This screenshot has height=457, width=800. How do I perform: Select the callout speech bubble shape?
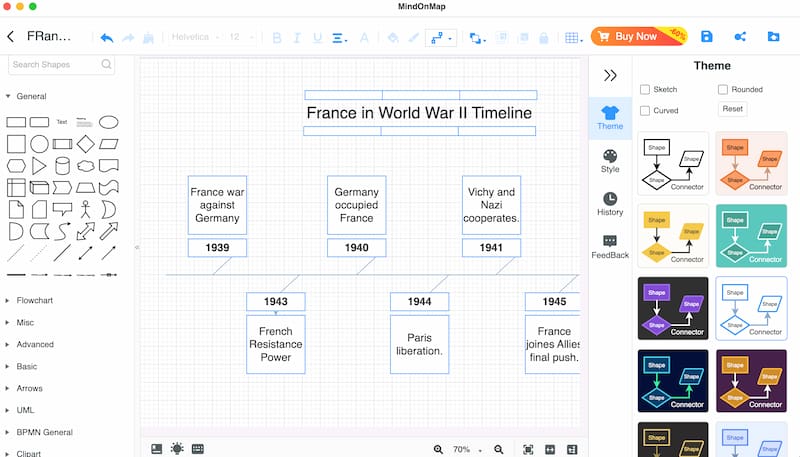pos(62,209)
